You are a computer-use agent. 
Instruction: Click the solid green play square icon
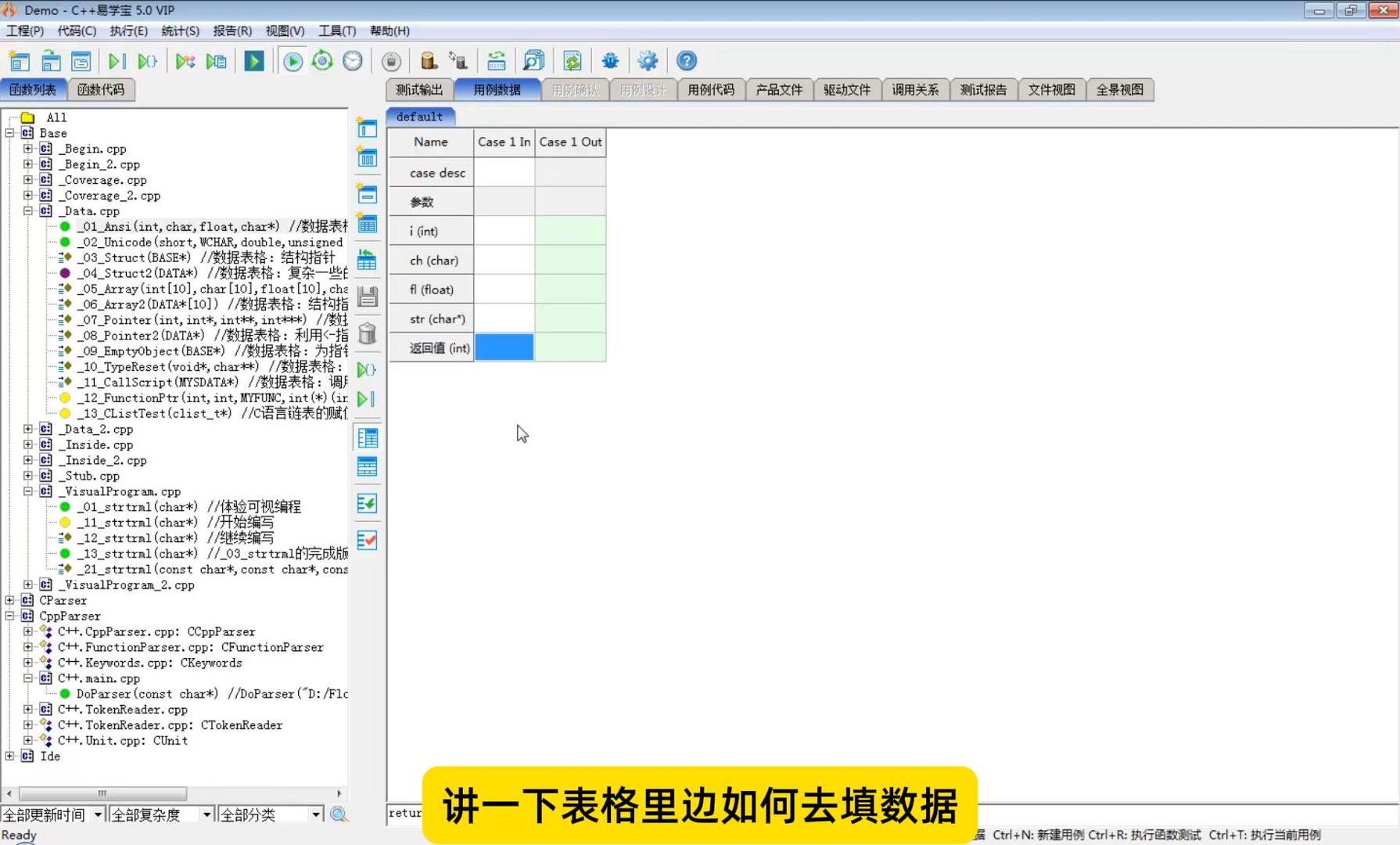click(x=254, y=61)
